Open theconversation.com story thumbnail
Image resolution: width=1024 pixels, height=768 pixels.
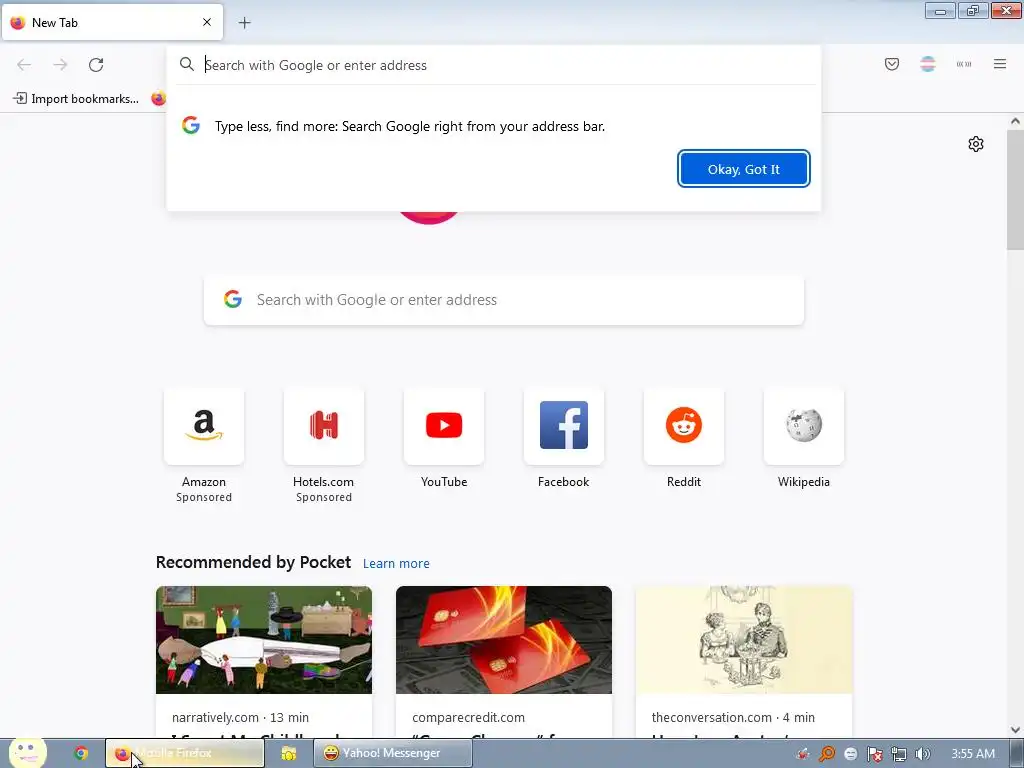(744, 640)
